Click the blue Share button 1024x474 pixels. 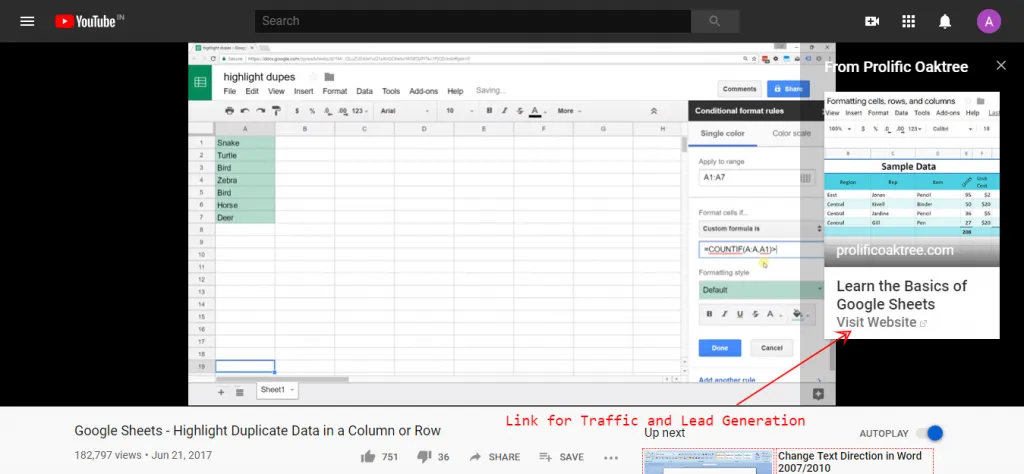[788, 89]
